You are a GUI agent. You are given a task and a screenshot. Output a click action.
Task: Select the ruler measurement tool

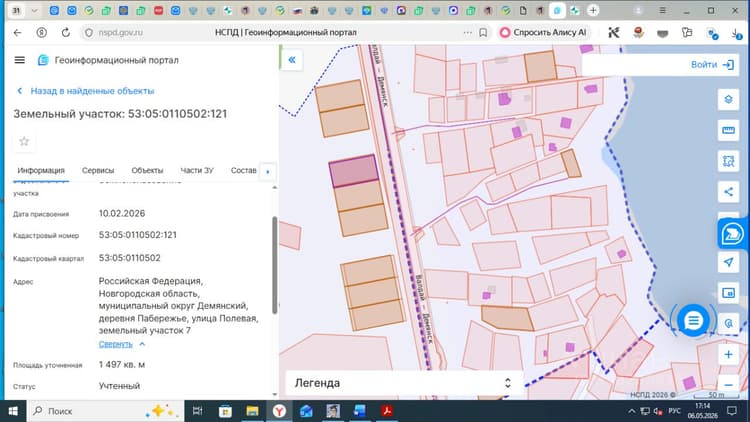[728, 130]
